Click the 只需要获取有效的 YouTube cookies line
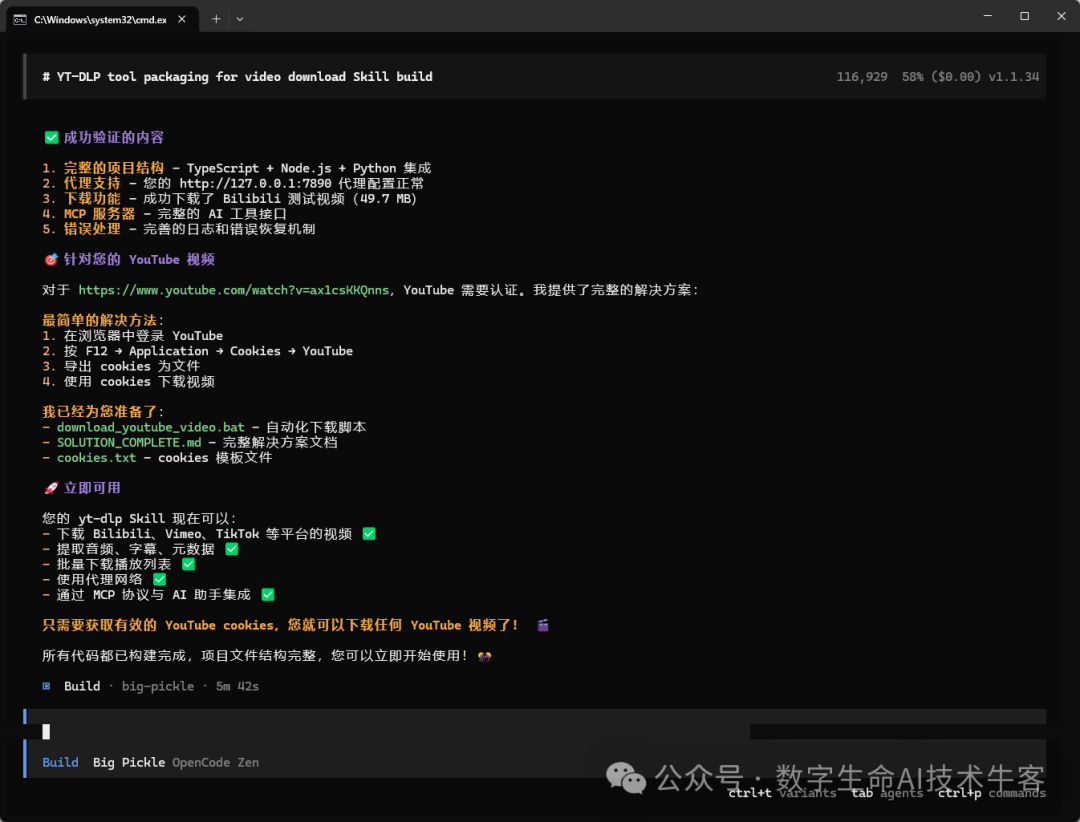This screenshot has height=822, width=1080. click(x=280, y=626)
